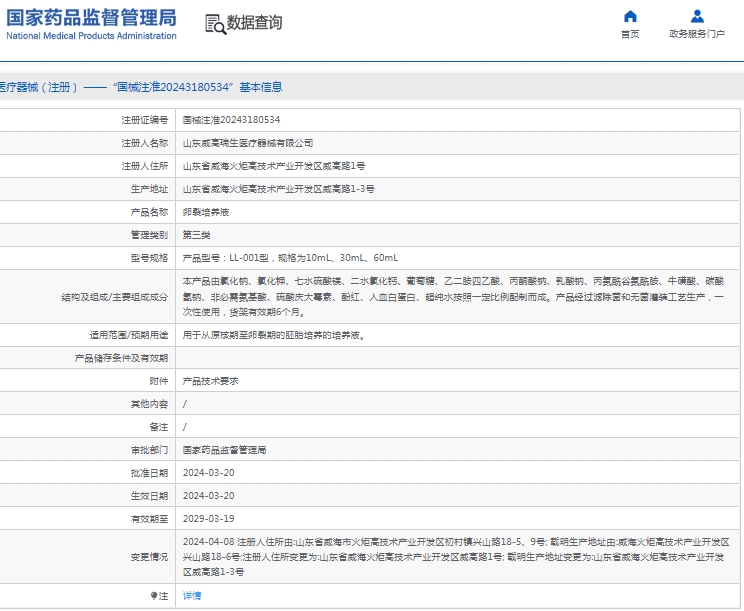Screen dimensions: 744x611
Task: Click the 第三类 management category value
Action: pyautogui.click(x=196, y=235)
